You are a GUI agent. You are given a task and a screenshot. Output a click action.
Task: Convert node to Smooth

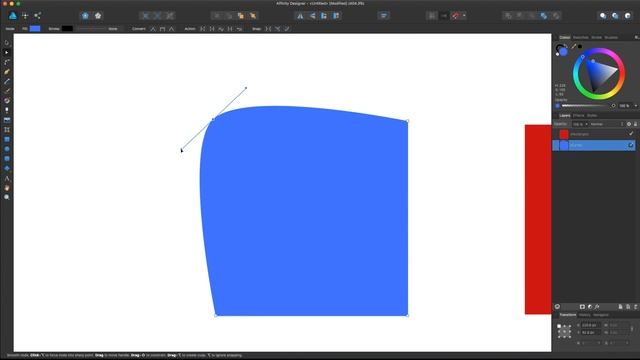162,29
